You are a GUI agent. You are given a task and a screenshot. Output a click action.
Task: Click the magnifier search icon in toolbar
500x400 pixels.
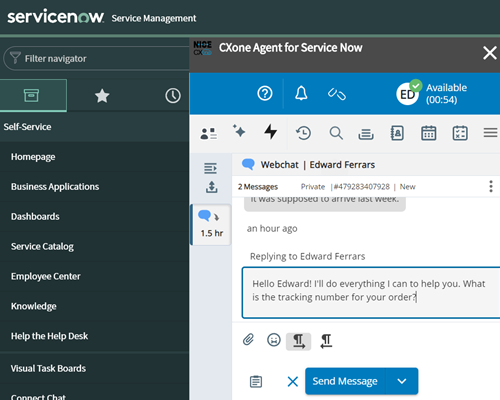(x=336, y=133)
